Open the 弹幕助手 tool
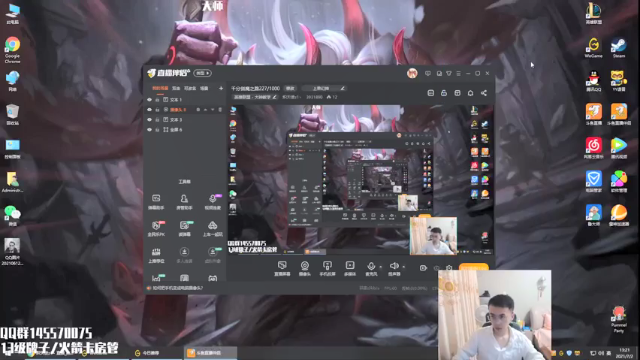Image resolution: width=640 pixels, height=360 pixels. coord(156,202)
